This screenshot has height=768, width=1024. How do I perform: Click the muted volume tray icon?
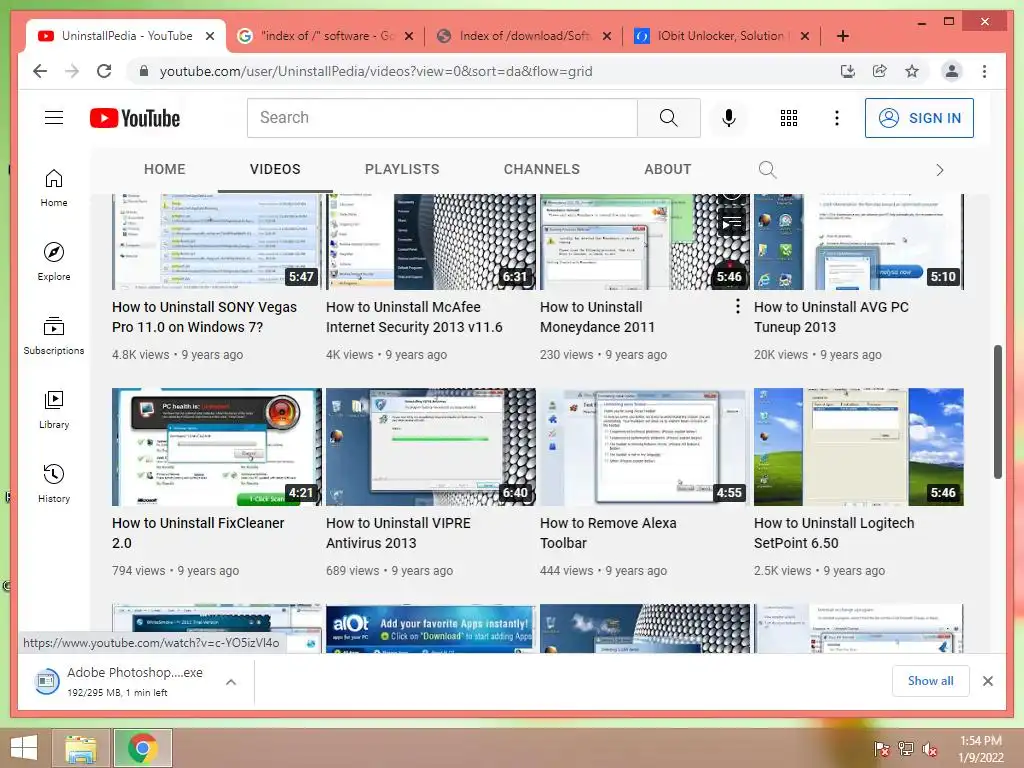tap(930, 748)
